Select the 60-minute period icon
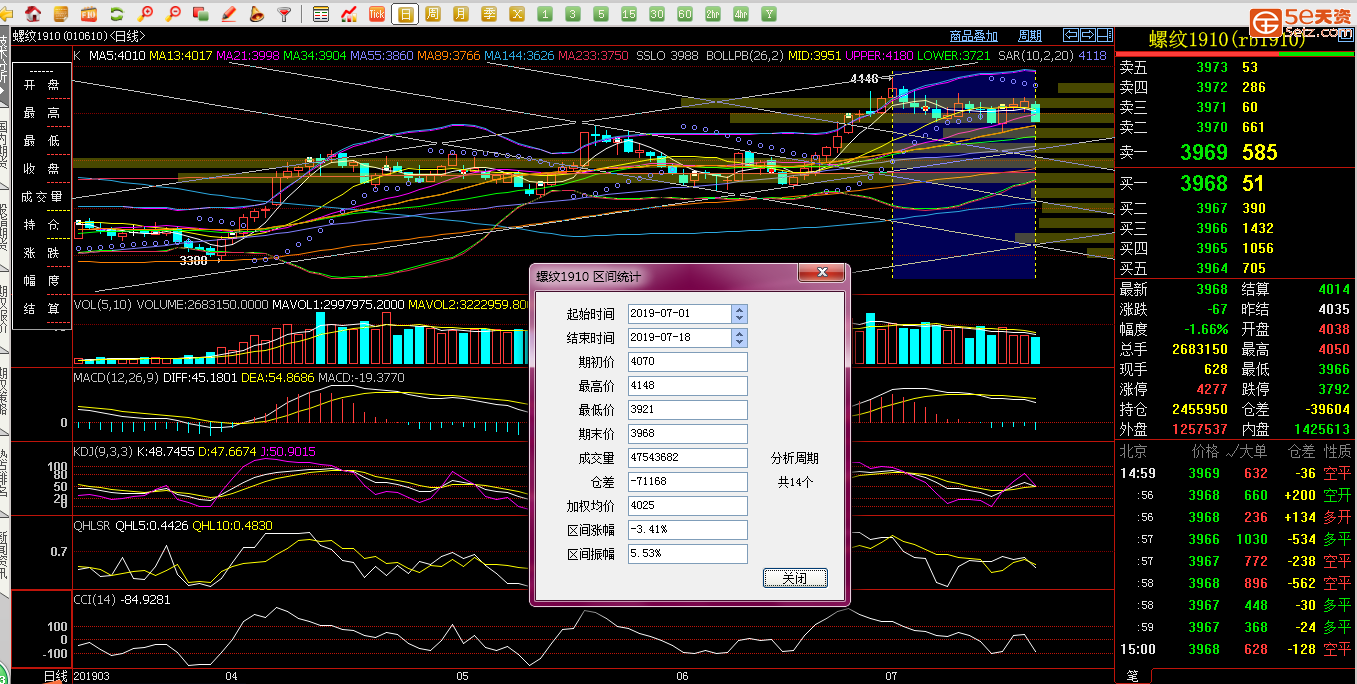Viewport: 1357px width, 684px height. coord(685,14)
